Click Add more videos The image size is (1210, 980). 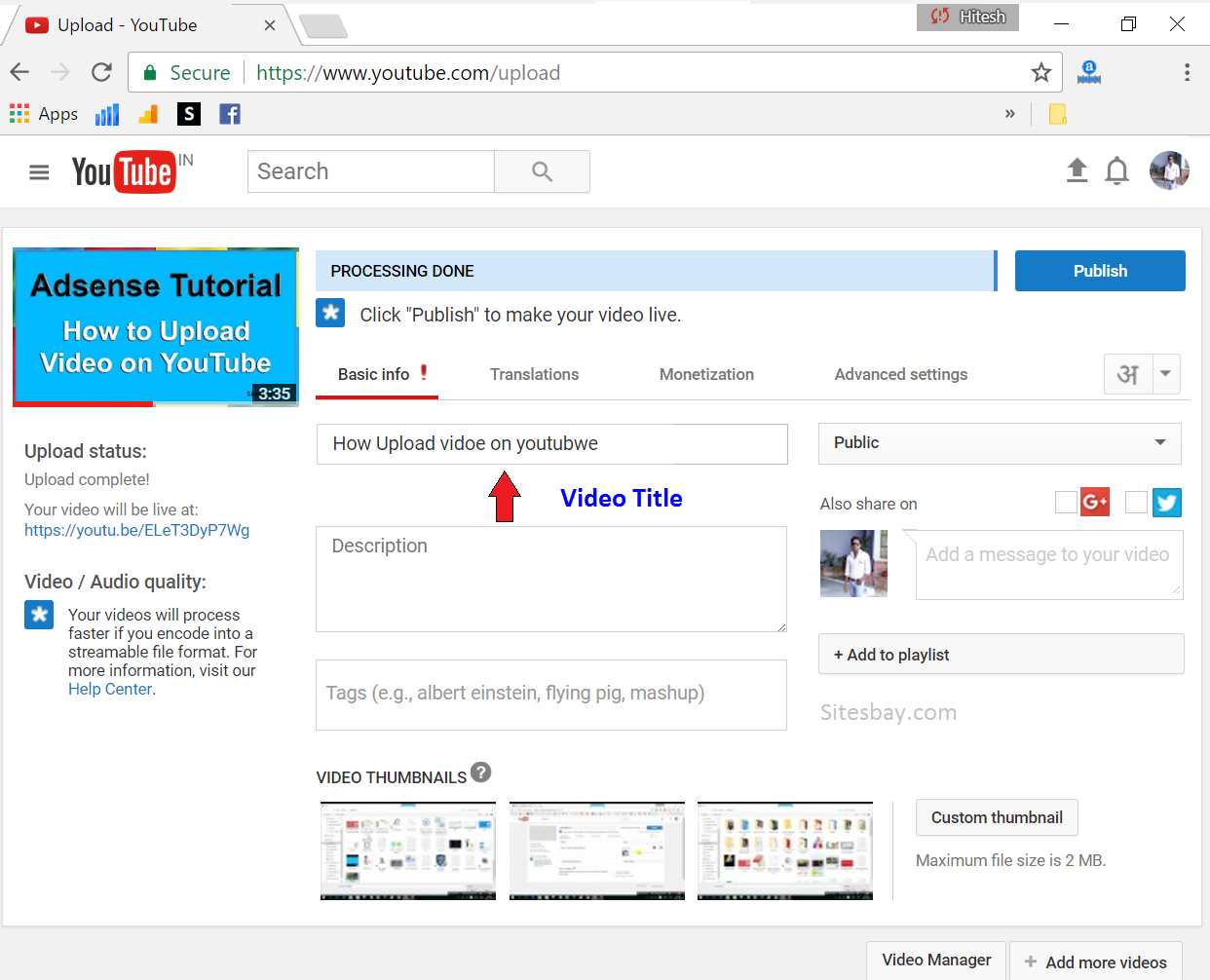coord(1096,961)
